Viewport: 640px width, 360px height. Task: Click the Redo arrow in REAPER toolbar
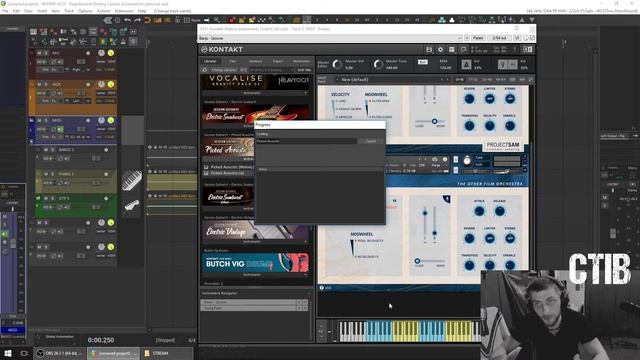[x=138, y=20]
